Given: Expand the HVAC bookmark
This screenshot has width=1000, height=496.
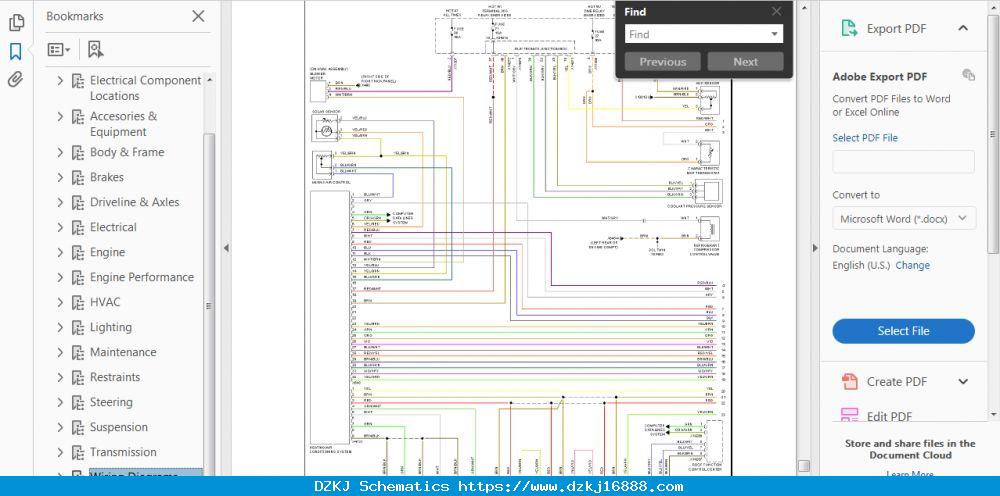Looking at the screenshot, I should [60, 302].
